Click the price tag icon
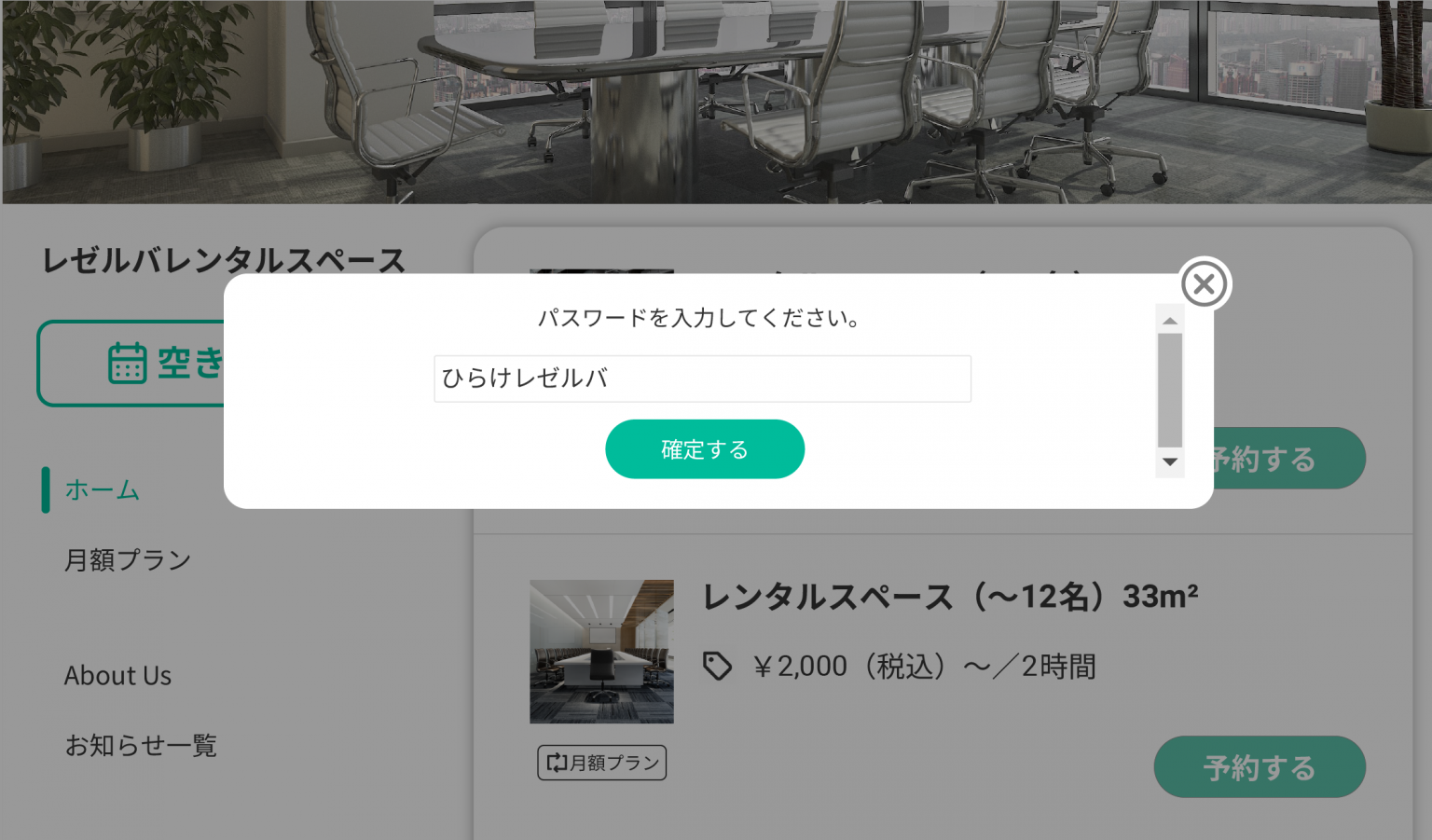 coord(717,666)
